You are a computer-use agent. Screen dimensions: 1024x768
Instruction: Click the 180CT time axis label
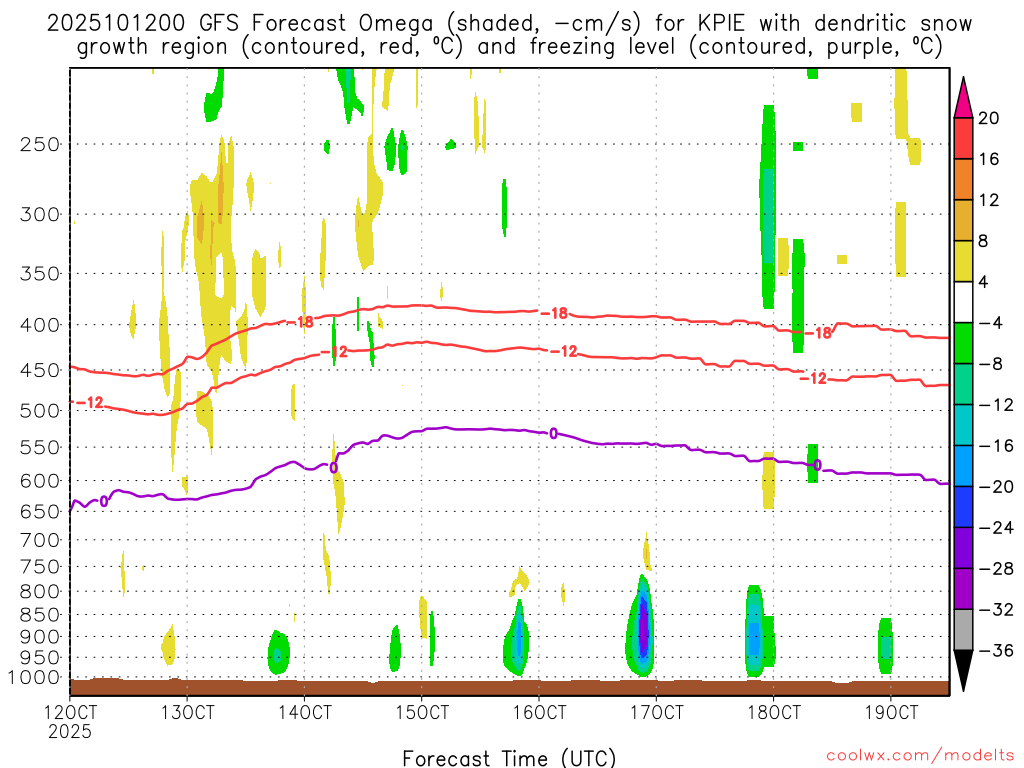click(x=774, y=712)
